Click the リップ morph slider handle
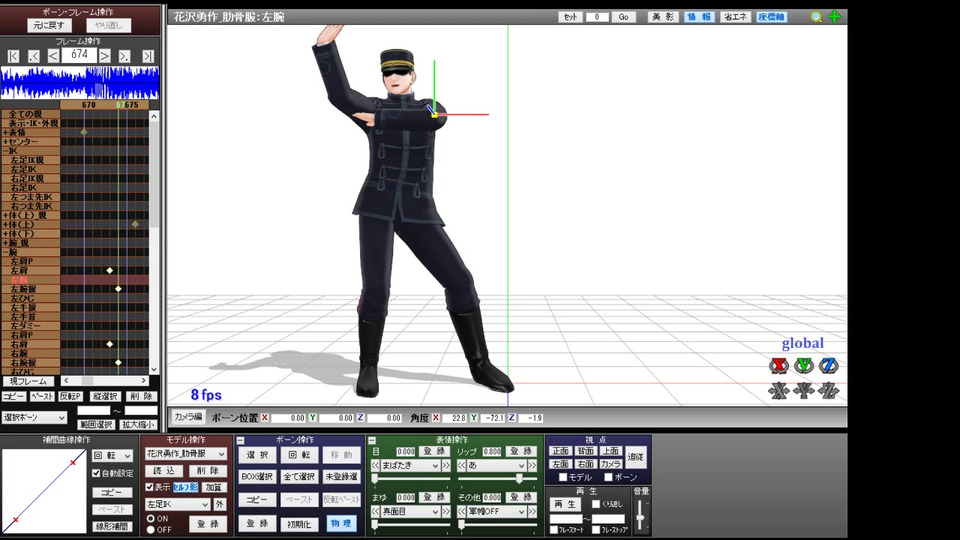Screen dimensions: 960x540 (x=519, y=479)
